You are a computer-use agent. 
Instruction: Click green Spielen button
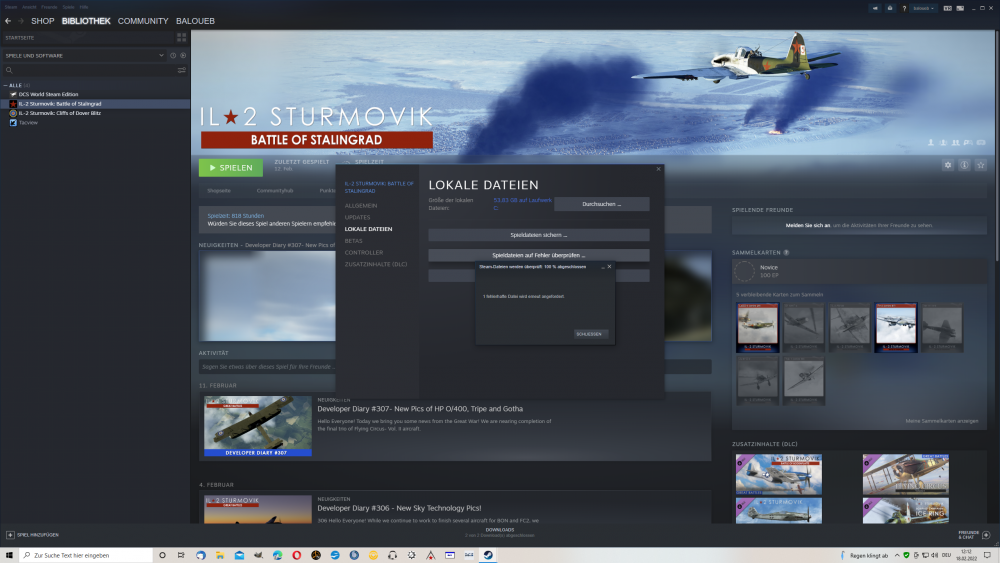click(x=231, y=168)
